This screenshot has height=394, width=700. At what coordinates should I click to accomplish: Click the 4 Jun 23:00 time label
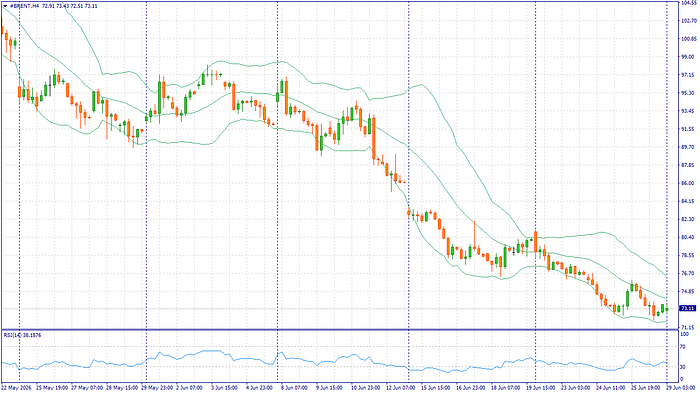(x=258, y=388)
